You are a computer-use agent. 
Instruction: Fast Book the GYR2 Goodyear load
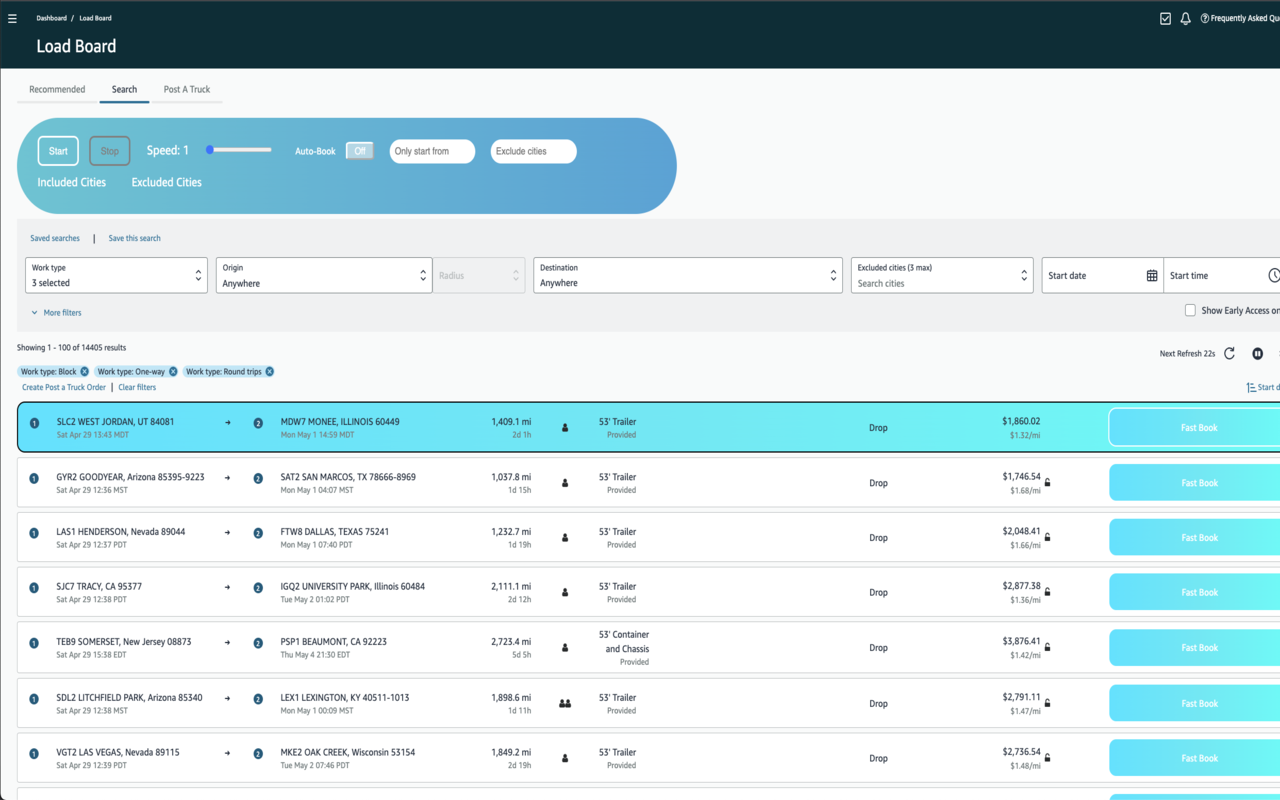1195,483
